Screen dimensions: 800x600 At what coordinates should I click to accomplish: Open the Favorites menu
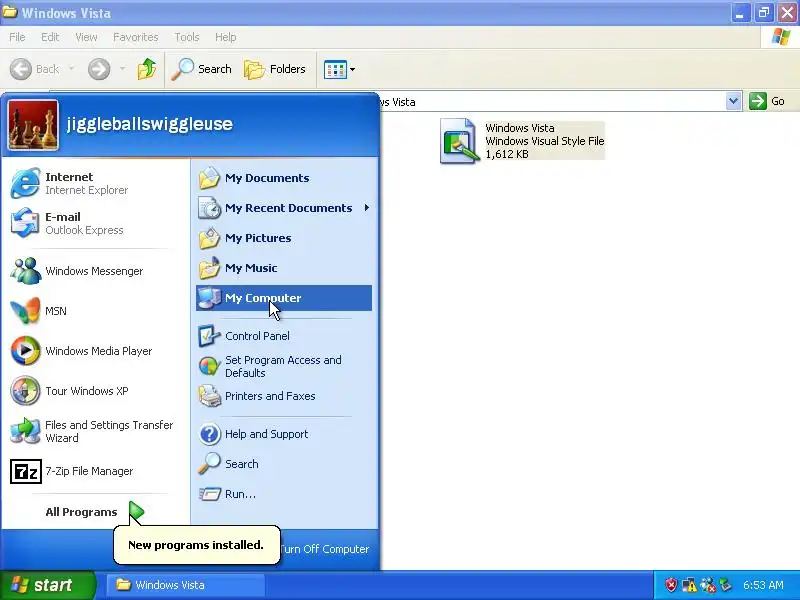click(x=136, y=37)
